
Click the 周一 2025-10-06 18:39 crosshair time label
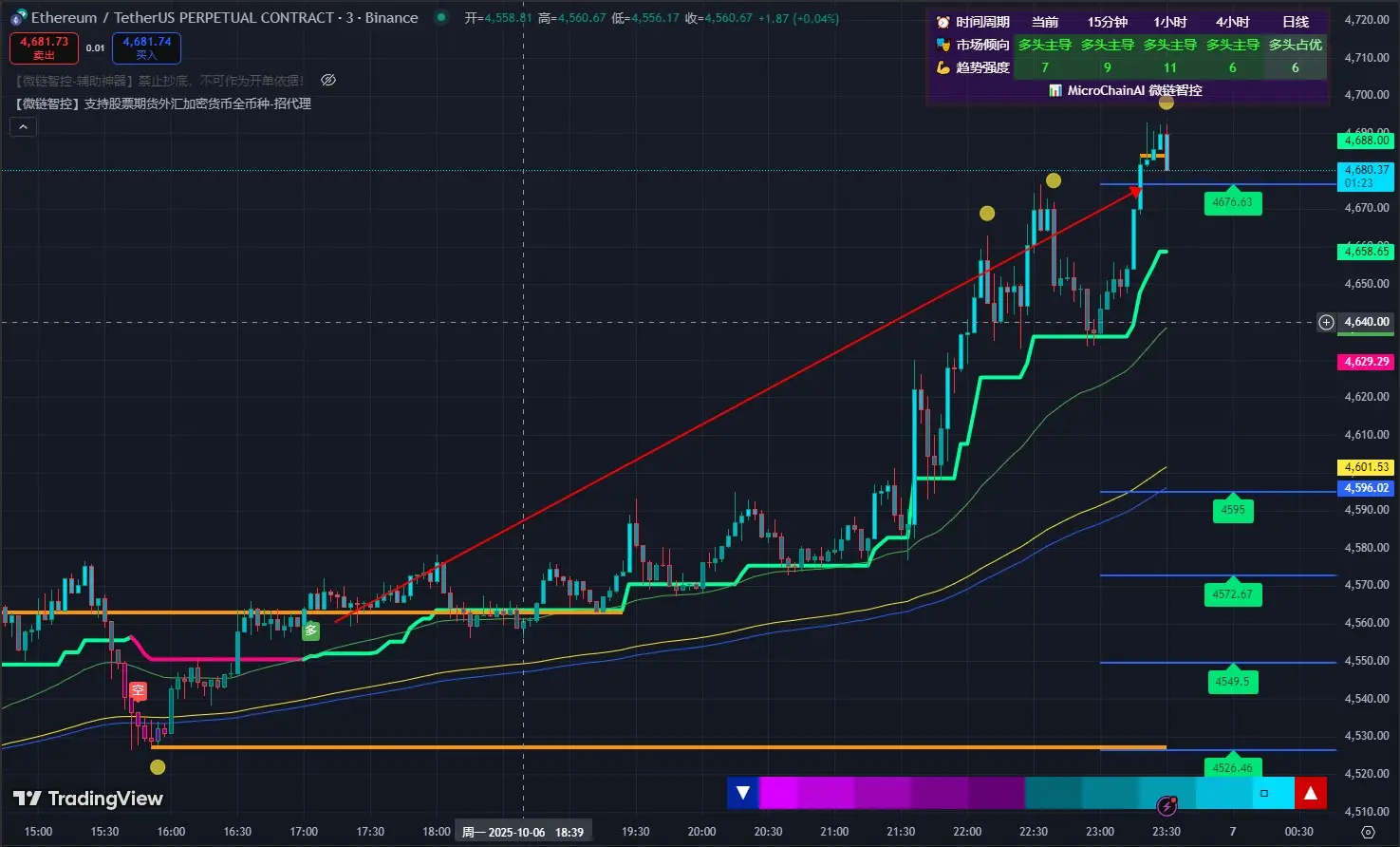click(x=523, y=832)
